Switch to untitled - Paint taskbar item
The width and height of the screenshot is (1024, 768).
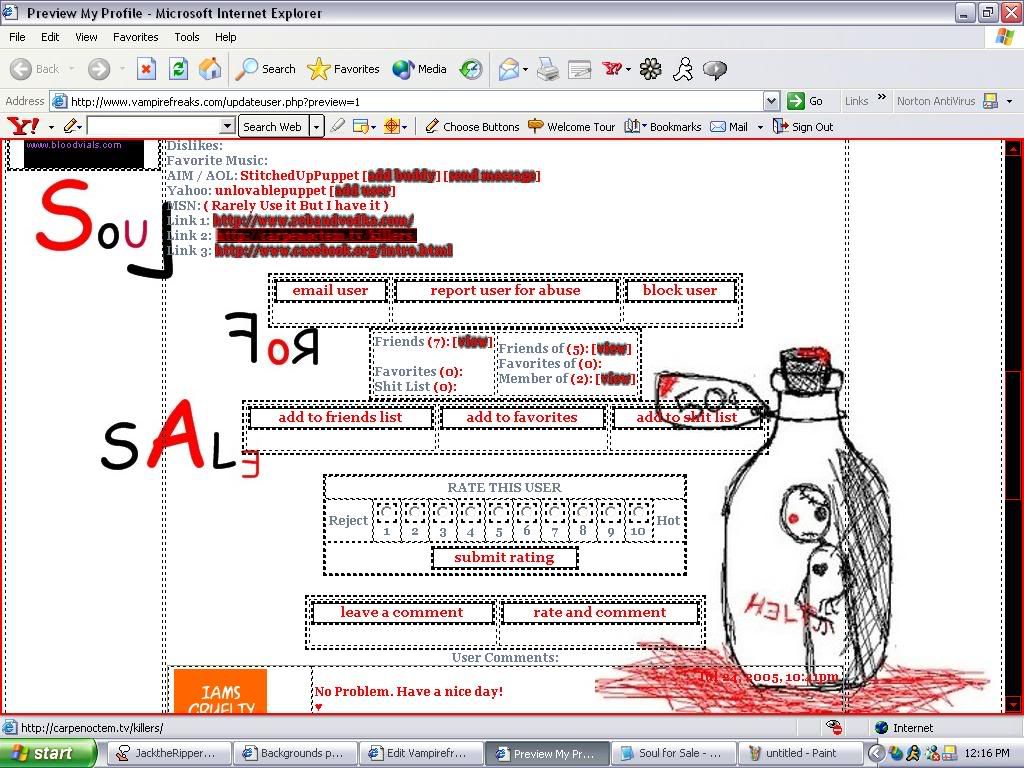pos(801,753)
